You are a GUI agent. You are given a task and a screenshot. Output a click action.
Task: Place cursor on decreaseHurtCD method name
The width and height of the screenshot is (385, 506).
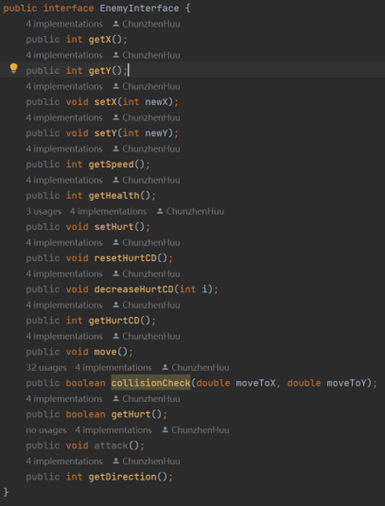[x=134, y=289]
